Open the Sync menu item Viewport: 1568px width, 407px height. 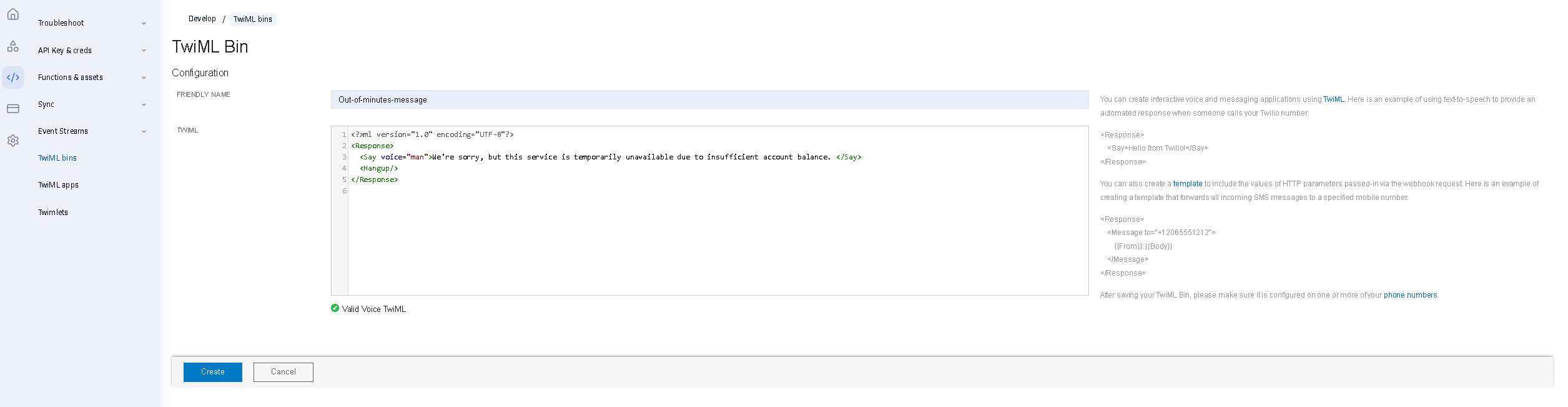pos(46,104)
